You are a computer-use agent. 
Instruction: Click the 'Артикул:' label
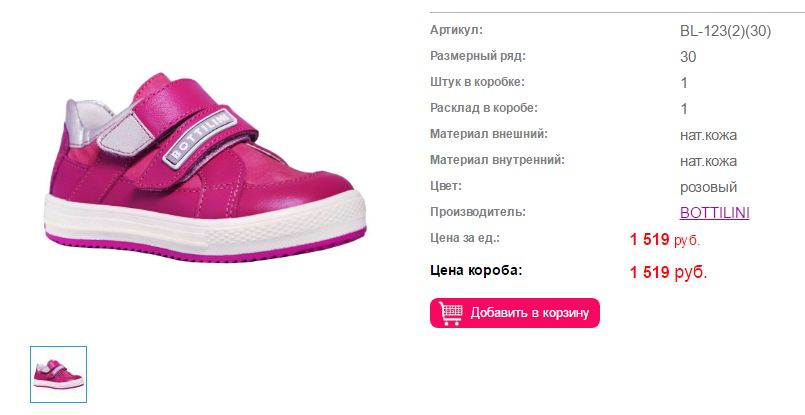coord(456,30)
